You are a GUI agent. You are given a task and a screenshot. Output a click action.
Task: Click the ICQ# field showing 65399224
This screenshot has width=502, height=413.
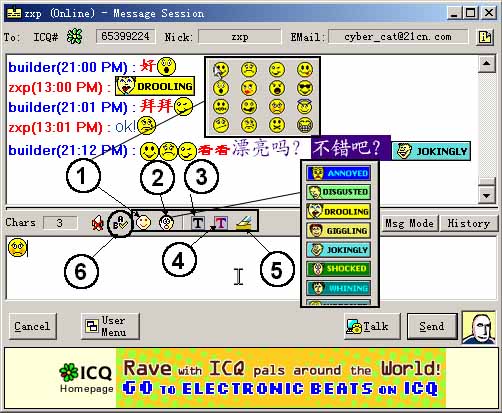tap(125, 36)
